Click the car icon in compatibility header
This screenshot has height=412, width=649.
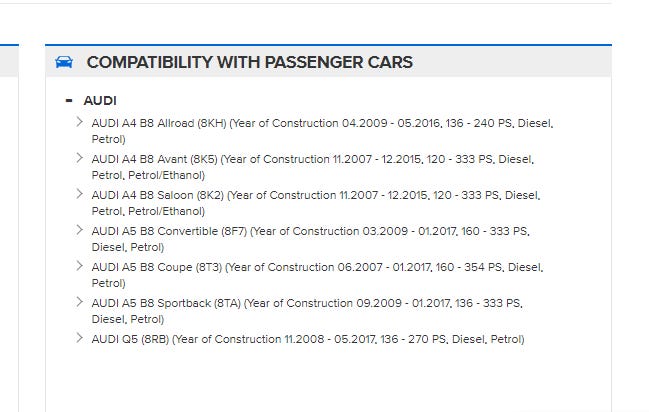(x=65, y=62)
